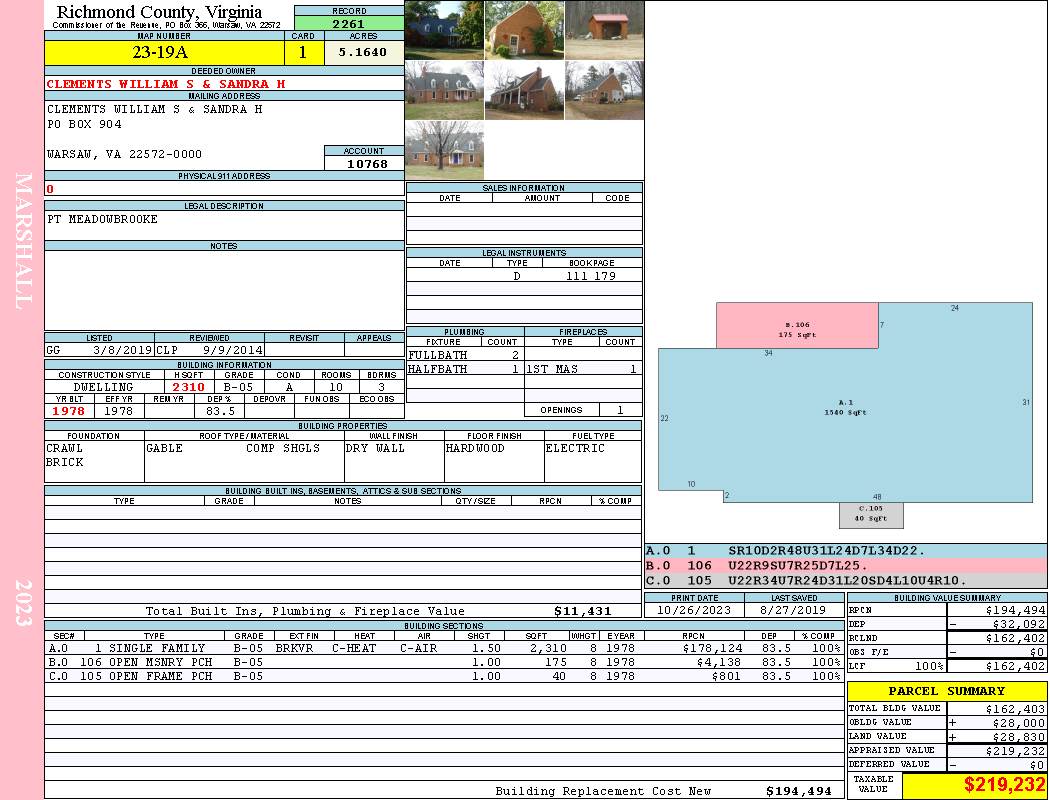
Task: Select the map number 23-19A field
Action: (x=164, y=52)
